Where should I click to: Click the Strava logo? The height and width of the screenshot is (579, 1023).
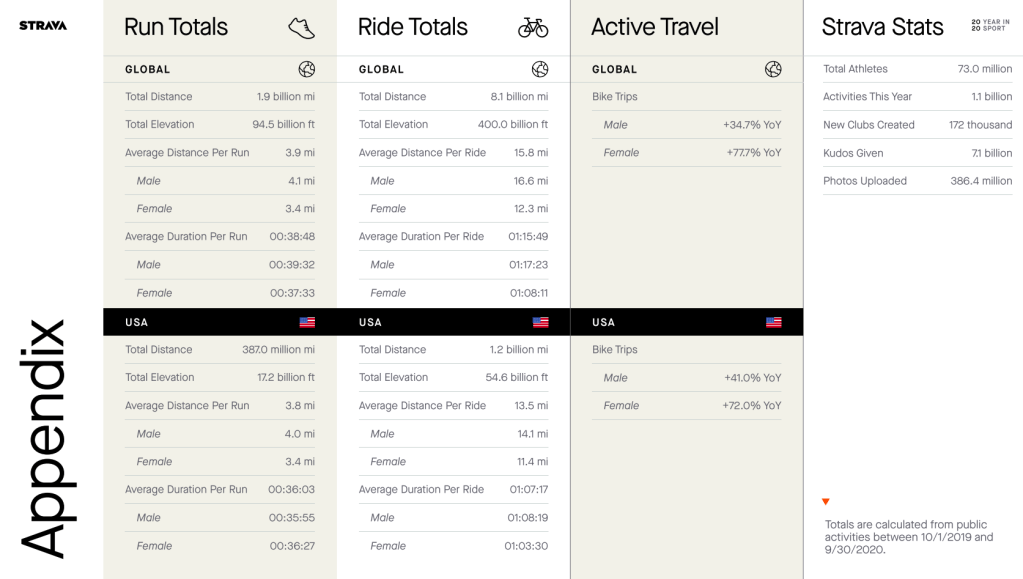point(43,26)
